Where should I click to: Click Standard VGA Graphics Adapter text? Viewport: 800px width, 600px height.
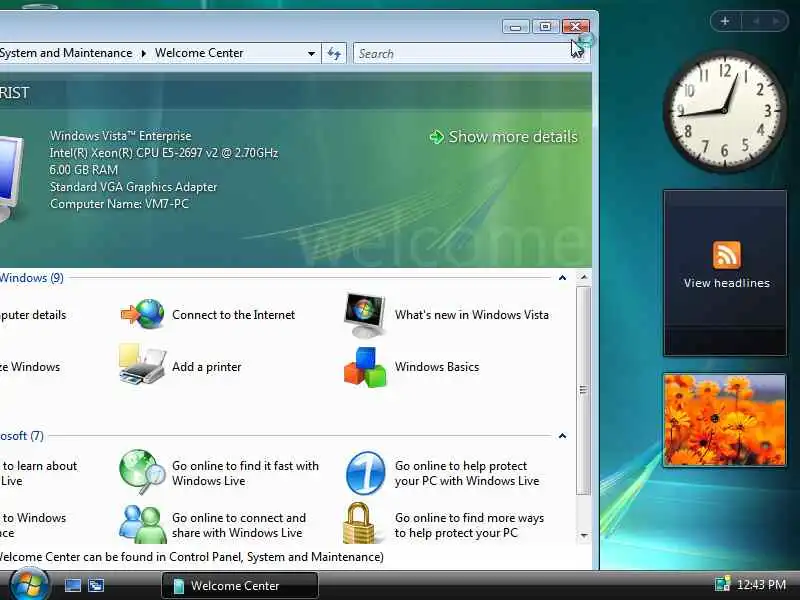(133, 187)
